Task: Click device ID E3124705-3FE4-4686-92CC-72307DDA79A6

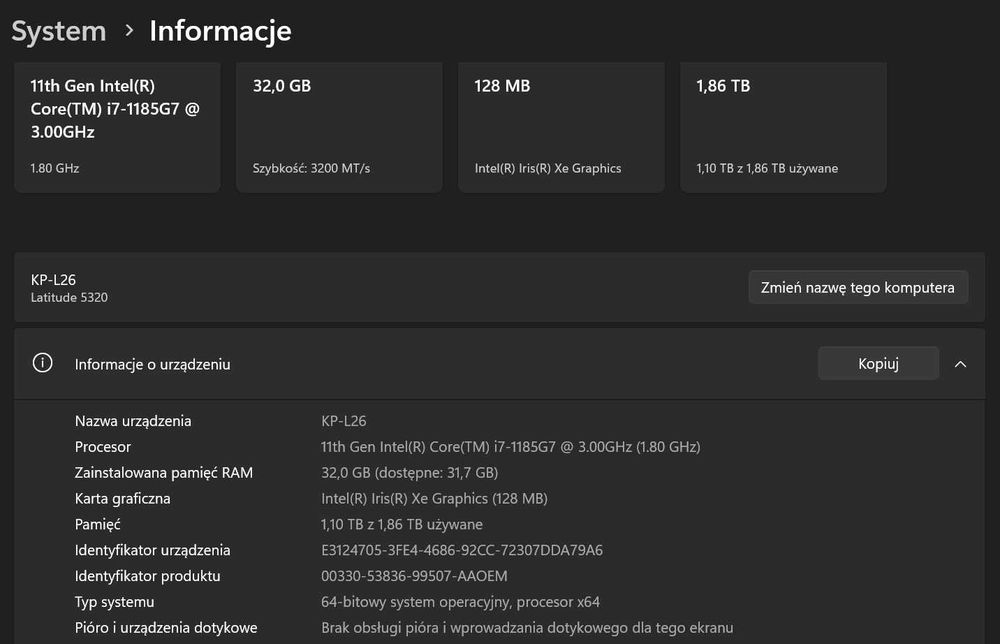Action: (462, 550)
